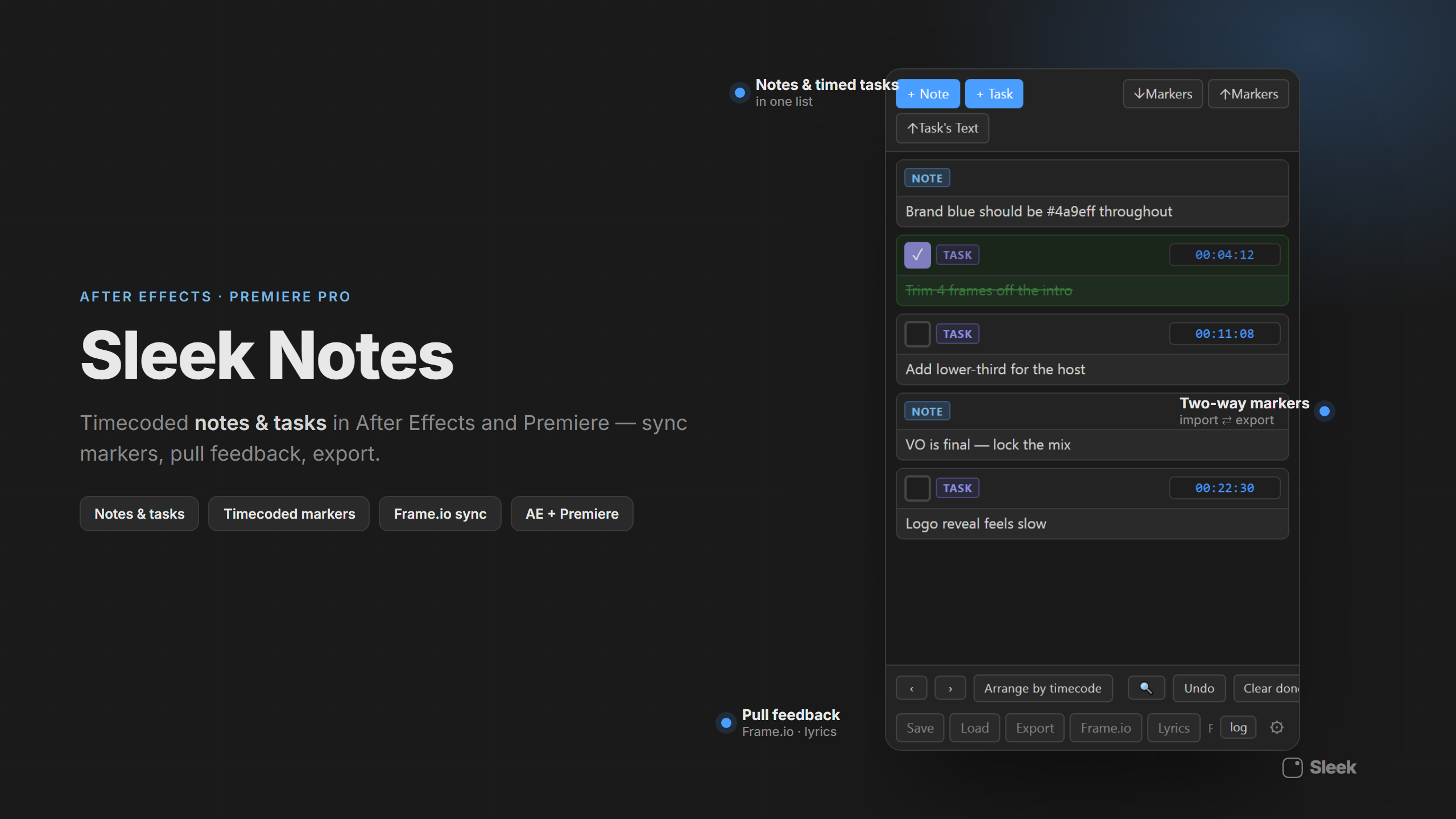Image resolution: width=1456 pixels, height=819 pixels.
Task: Click timecode 00:22:30 field
Action: [1225, 488]
